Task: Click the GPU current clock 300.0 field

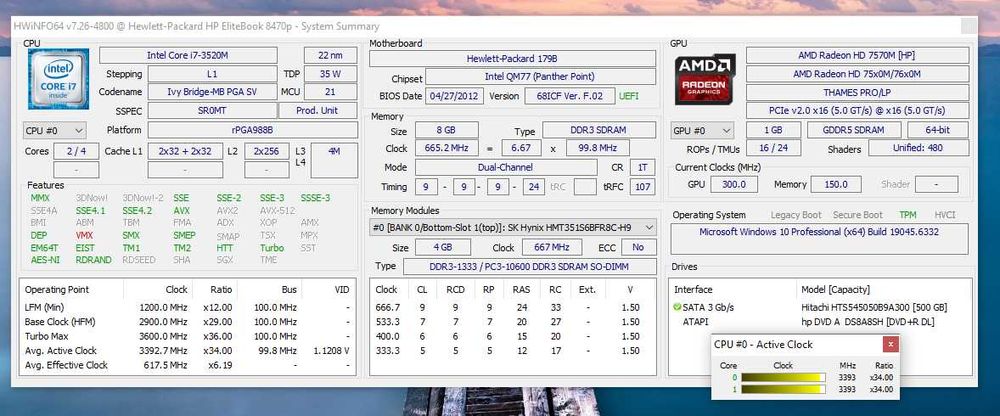Action: click(x=734, y=184)
